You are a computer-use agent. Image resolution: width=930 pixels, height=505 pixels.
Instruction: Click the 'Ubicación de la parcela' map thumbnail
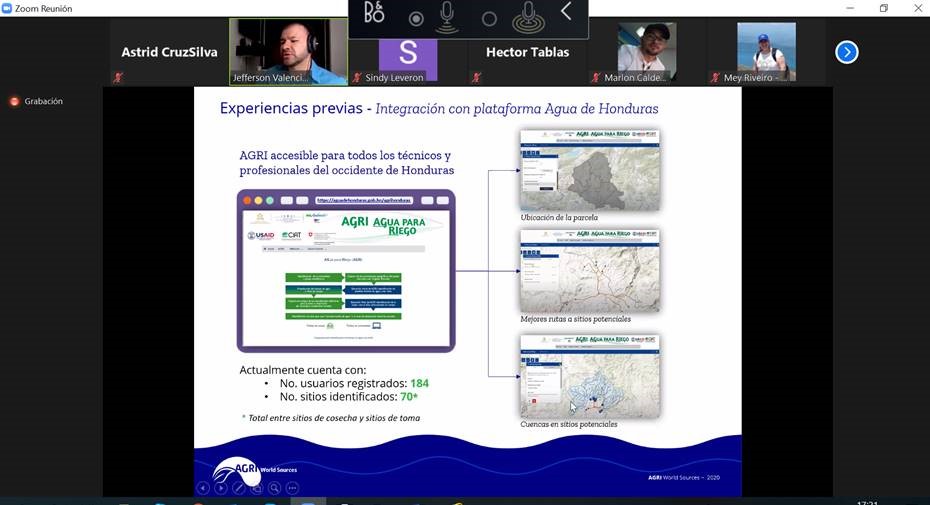pos(590,170)
